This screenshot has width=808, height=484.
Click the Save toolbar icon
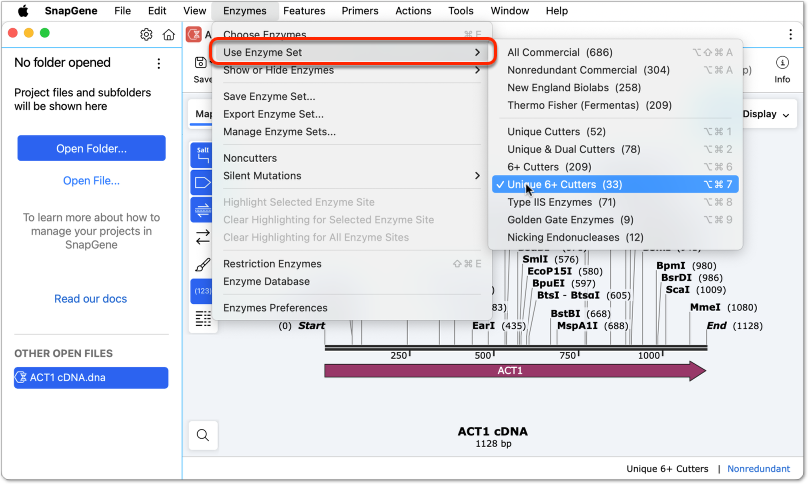pos(201,63)
